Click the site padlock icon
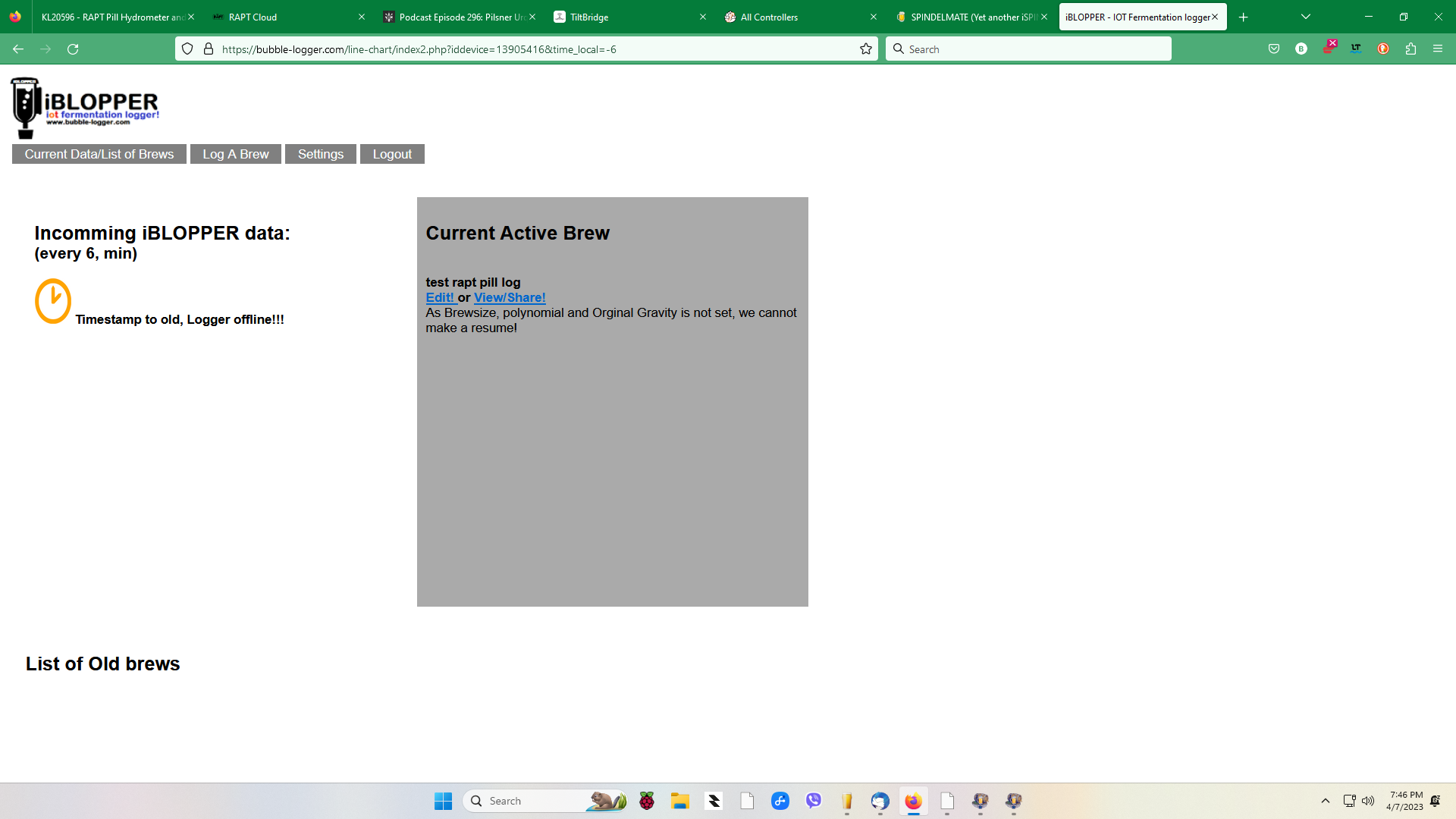The width and height of the screenshot is (1456, 819). tap(209, 49)
